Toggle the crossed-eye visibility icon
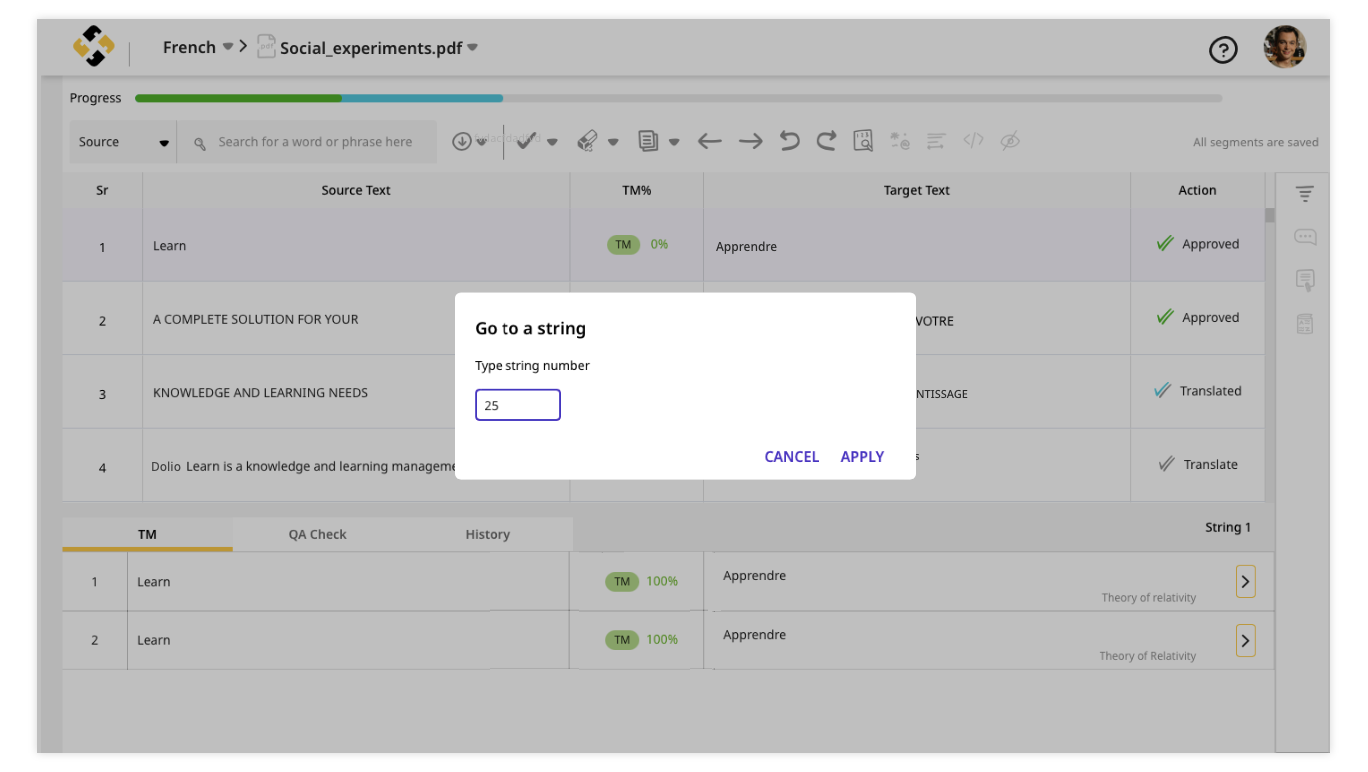This screenshot has height=772, width=1368. tap(1010, 141)
